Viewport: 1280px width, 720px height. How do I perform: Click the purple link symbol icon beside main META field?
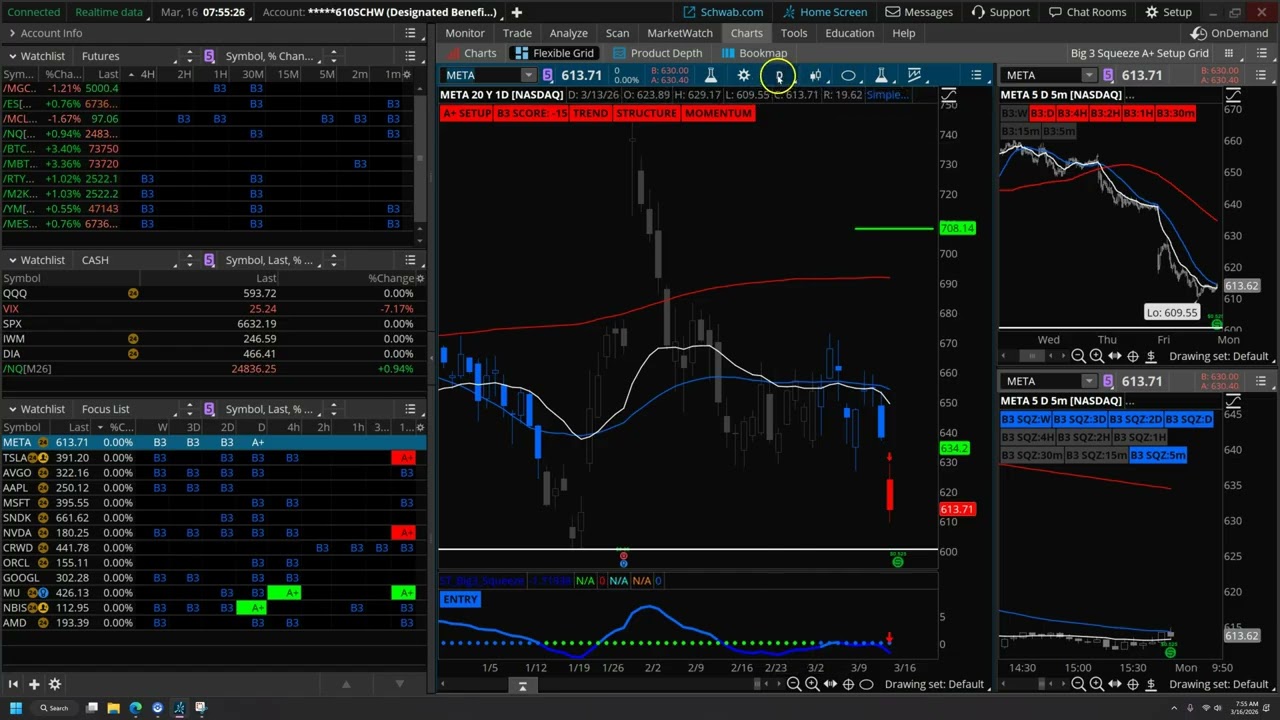(x=547, y=75)
